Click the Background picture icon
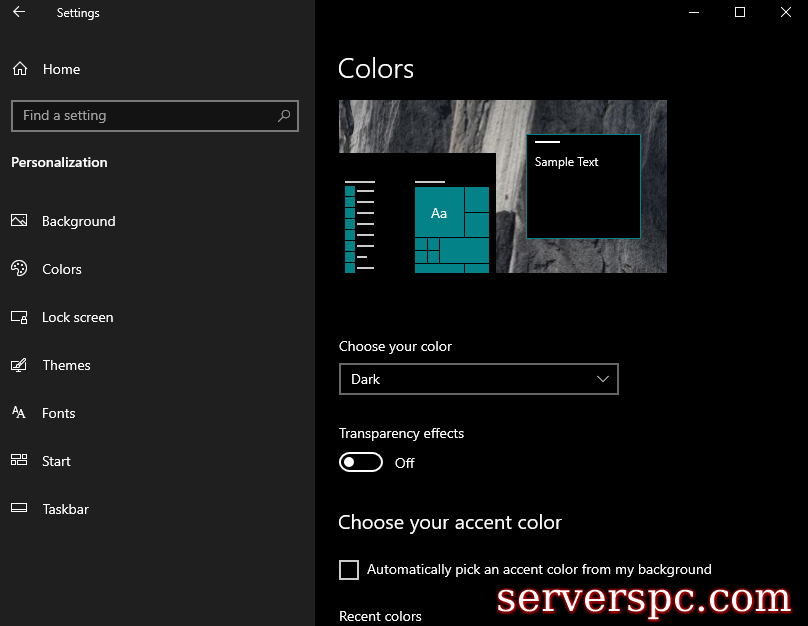This screenshot has height=626, width=808. [19, 221]
